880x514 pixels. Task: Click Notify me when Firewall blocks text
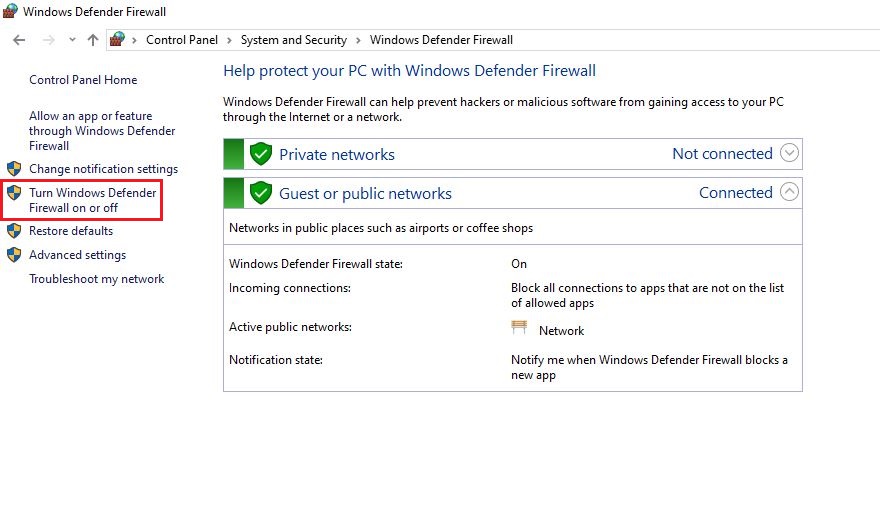click(x=649, y=368)
